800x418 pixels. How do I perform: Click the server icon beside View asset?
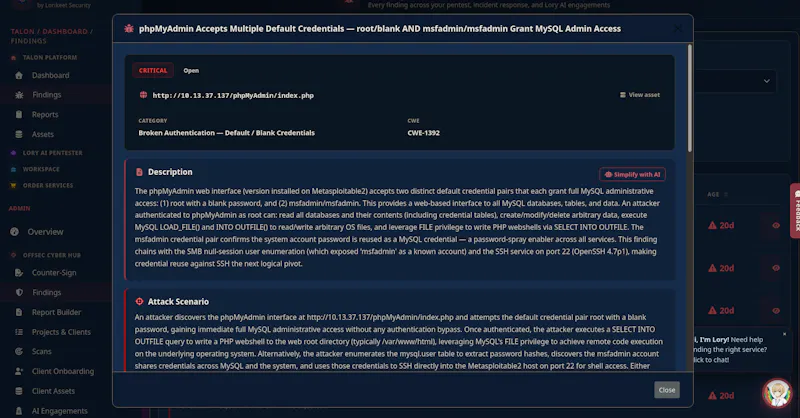622,95
